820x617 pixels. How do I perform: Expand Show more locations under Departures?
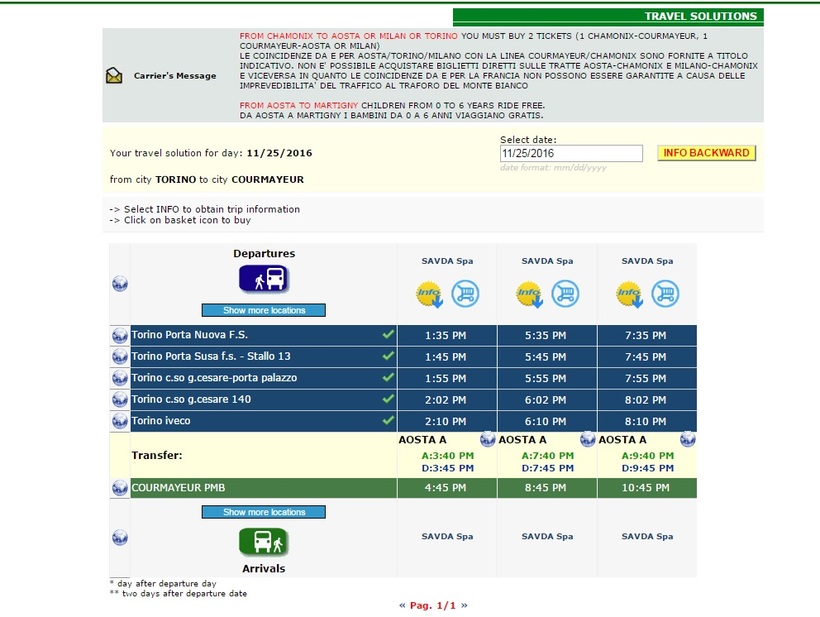(264, 310)
